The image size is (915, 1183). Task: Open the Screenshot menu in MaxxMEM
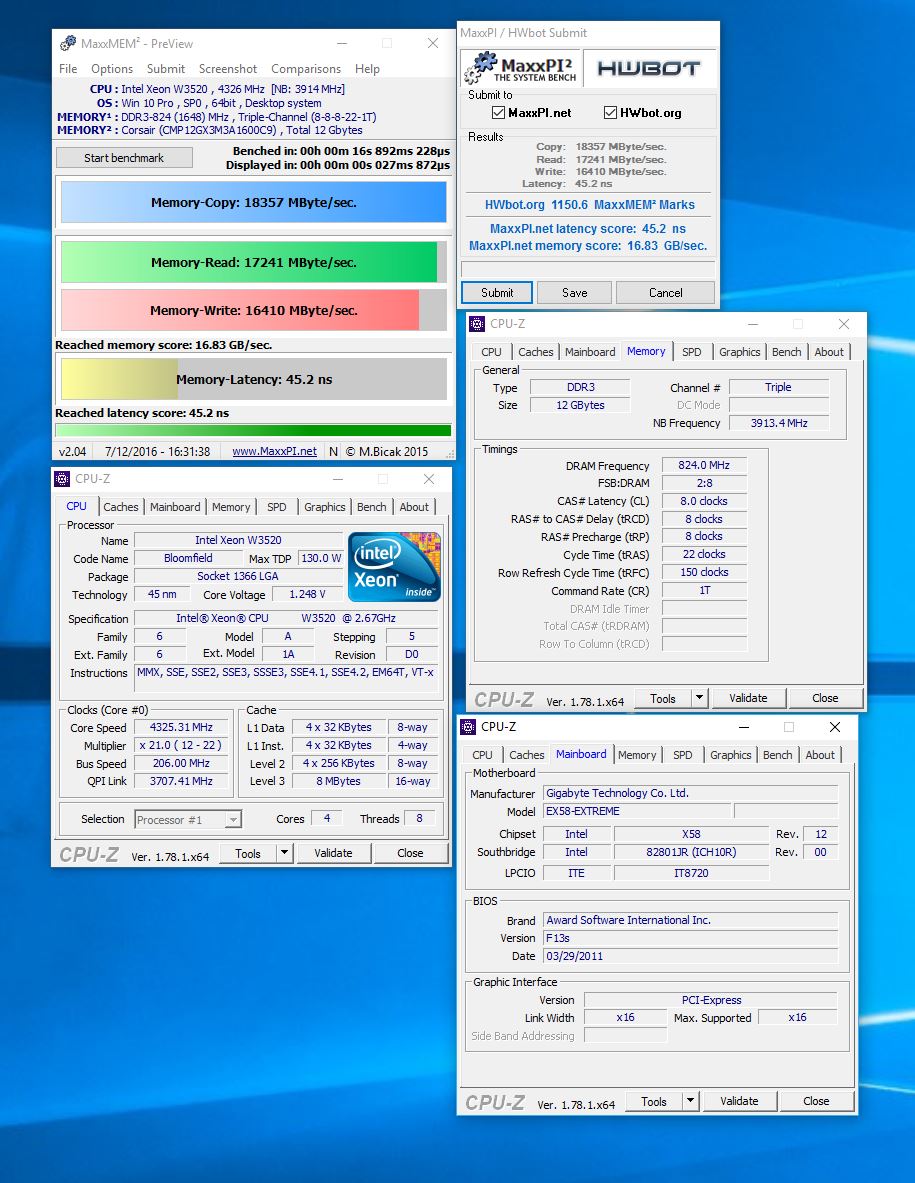click(x=228, y=69)
